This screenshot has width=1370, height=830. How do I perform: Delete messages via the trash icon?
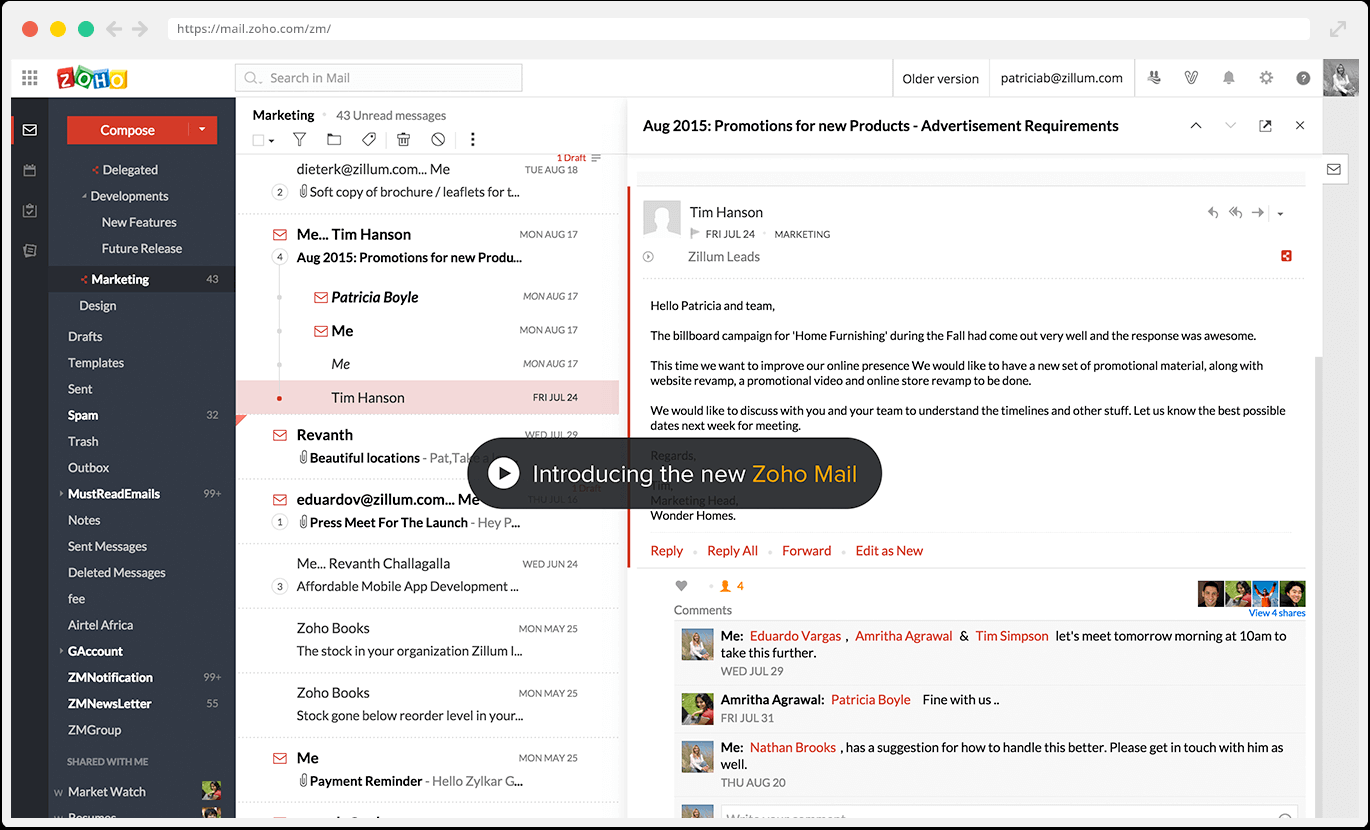coord(403,139)
